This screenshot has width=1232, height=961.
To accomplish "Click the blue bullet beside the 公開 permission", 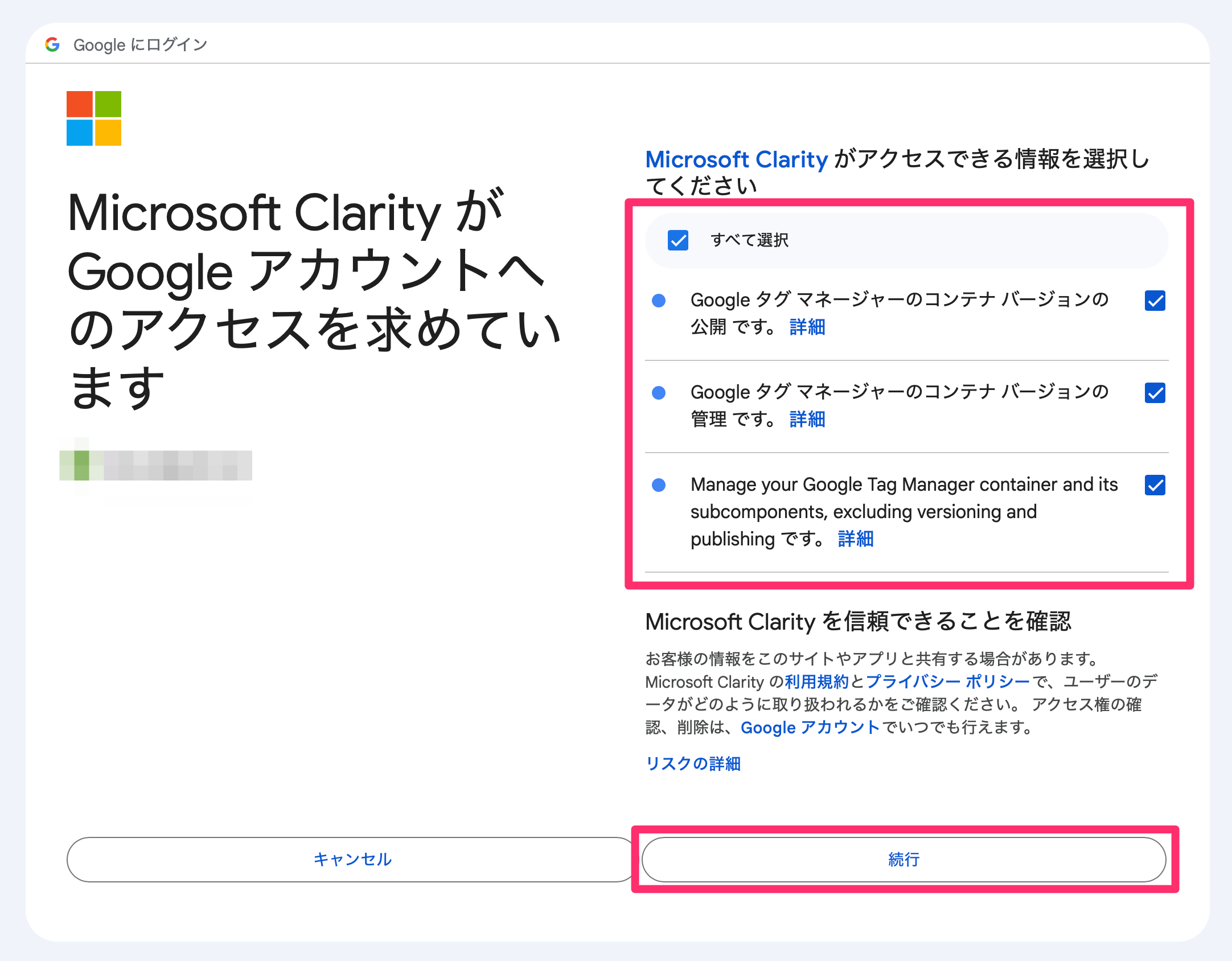I will [x=659, y=301].
